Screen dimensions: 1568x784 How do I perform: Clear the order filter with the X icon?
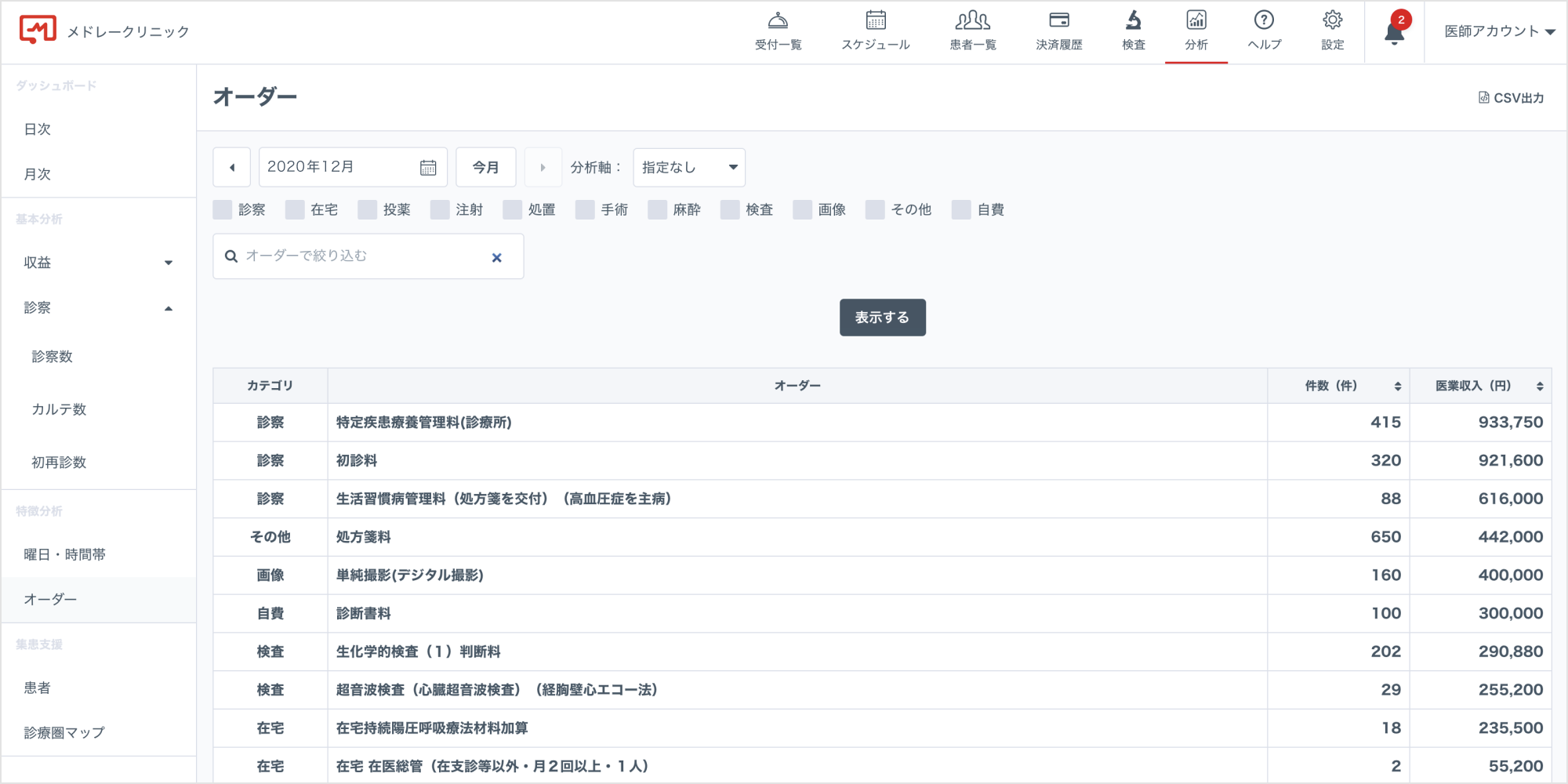(496, 257)
